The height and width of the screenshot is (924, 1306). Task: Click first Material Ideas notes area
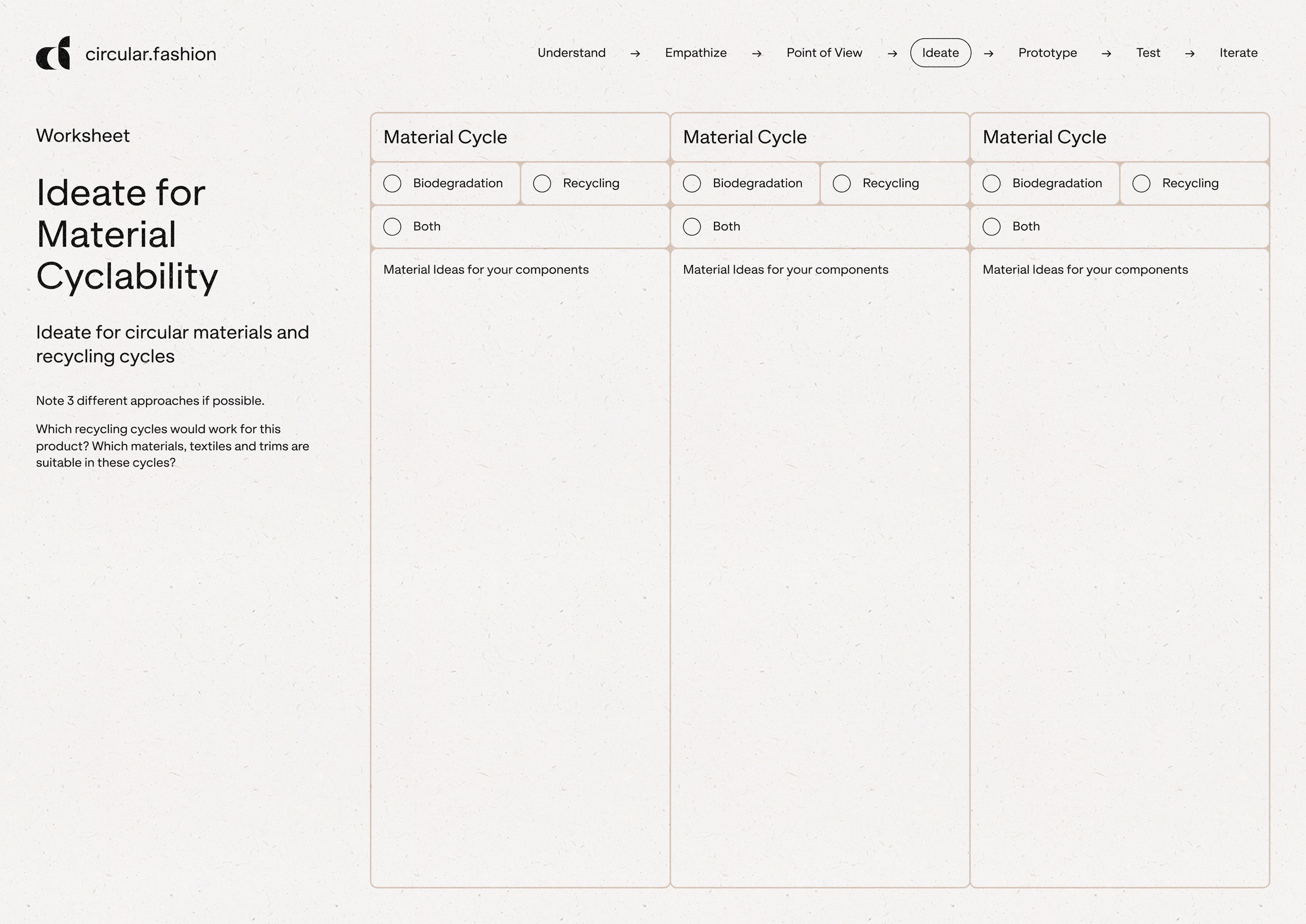(519, 569)
